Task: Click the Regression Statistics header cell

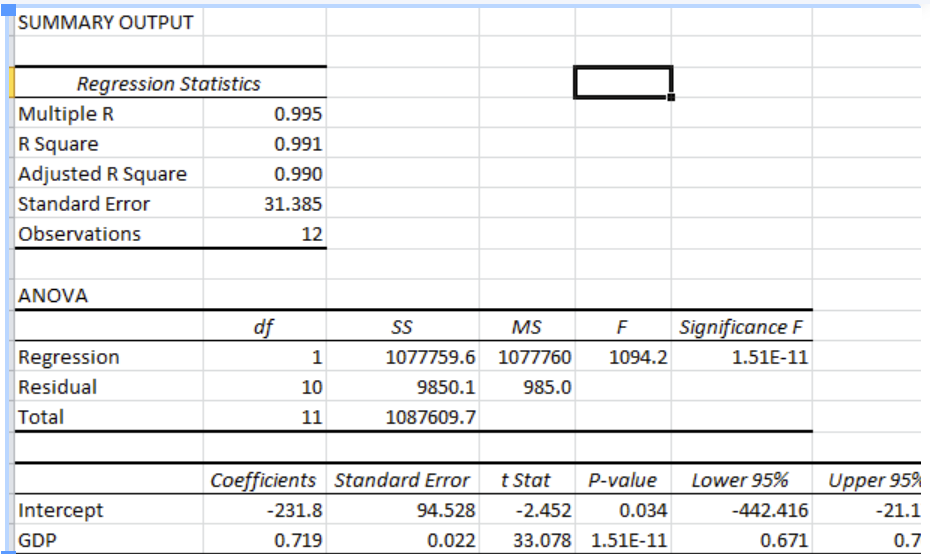Action: coord(170,84)
